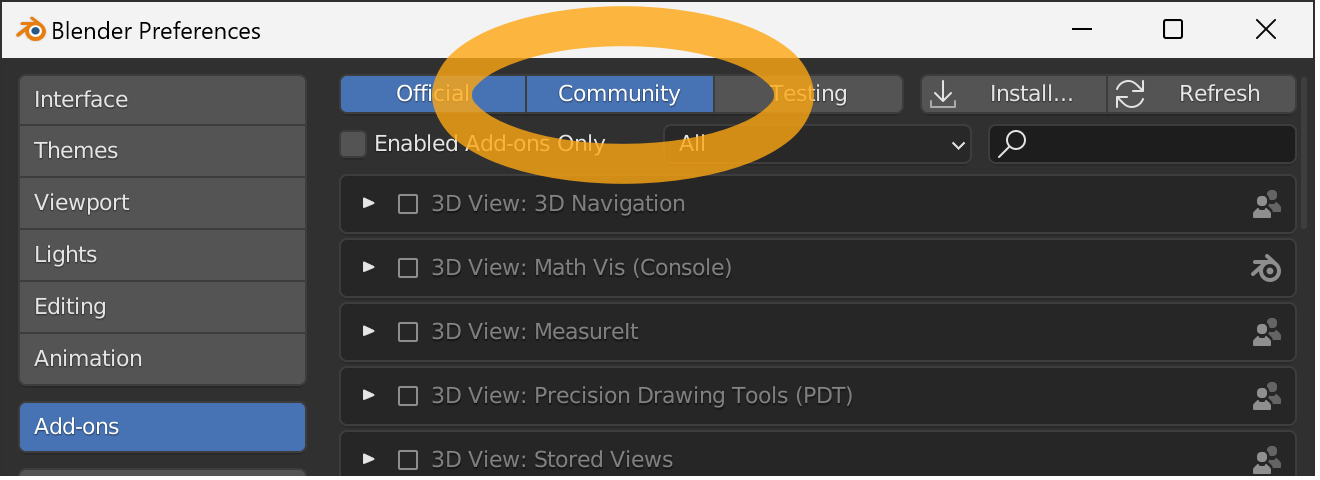The width and height of the screenshot is (1320, 480).
Task: Click the Blender logo icon in title bar
Action: tap(32, 30)
